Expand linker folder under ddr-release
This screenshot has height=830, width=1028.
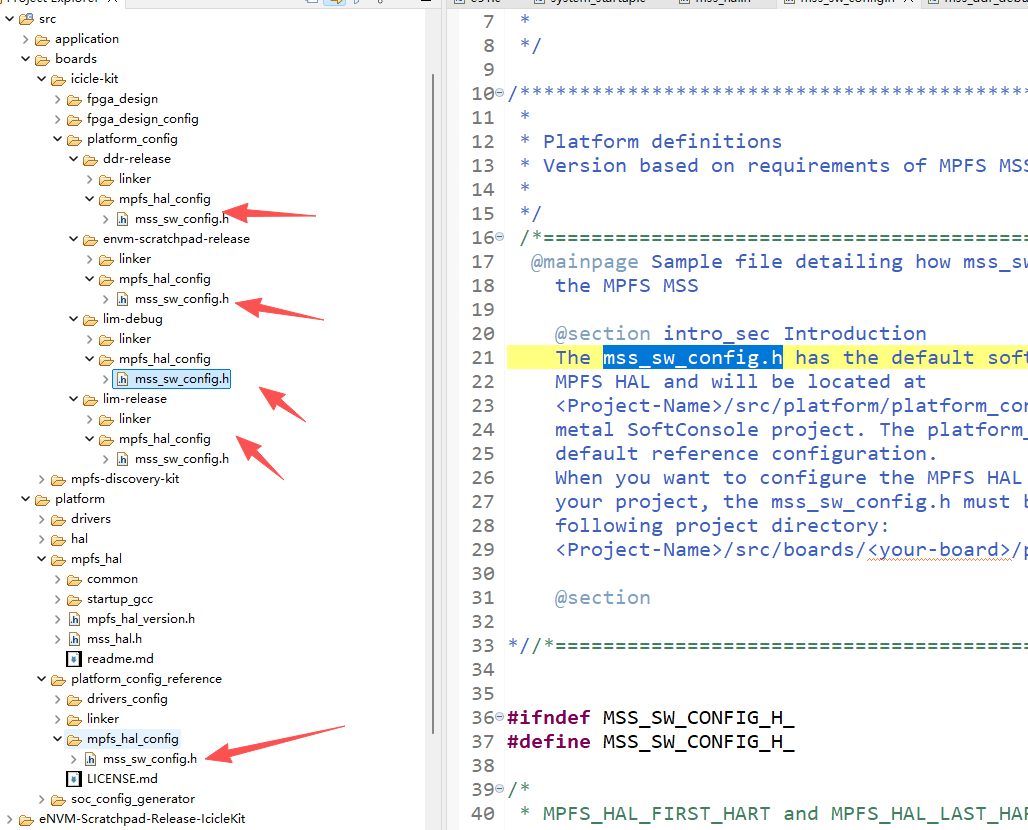[89, 179]
